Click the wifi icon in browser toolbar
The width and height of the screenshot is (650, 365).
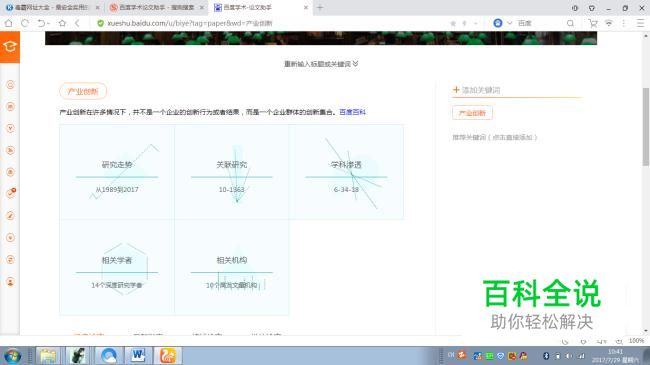tap(609, 24)
